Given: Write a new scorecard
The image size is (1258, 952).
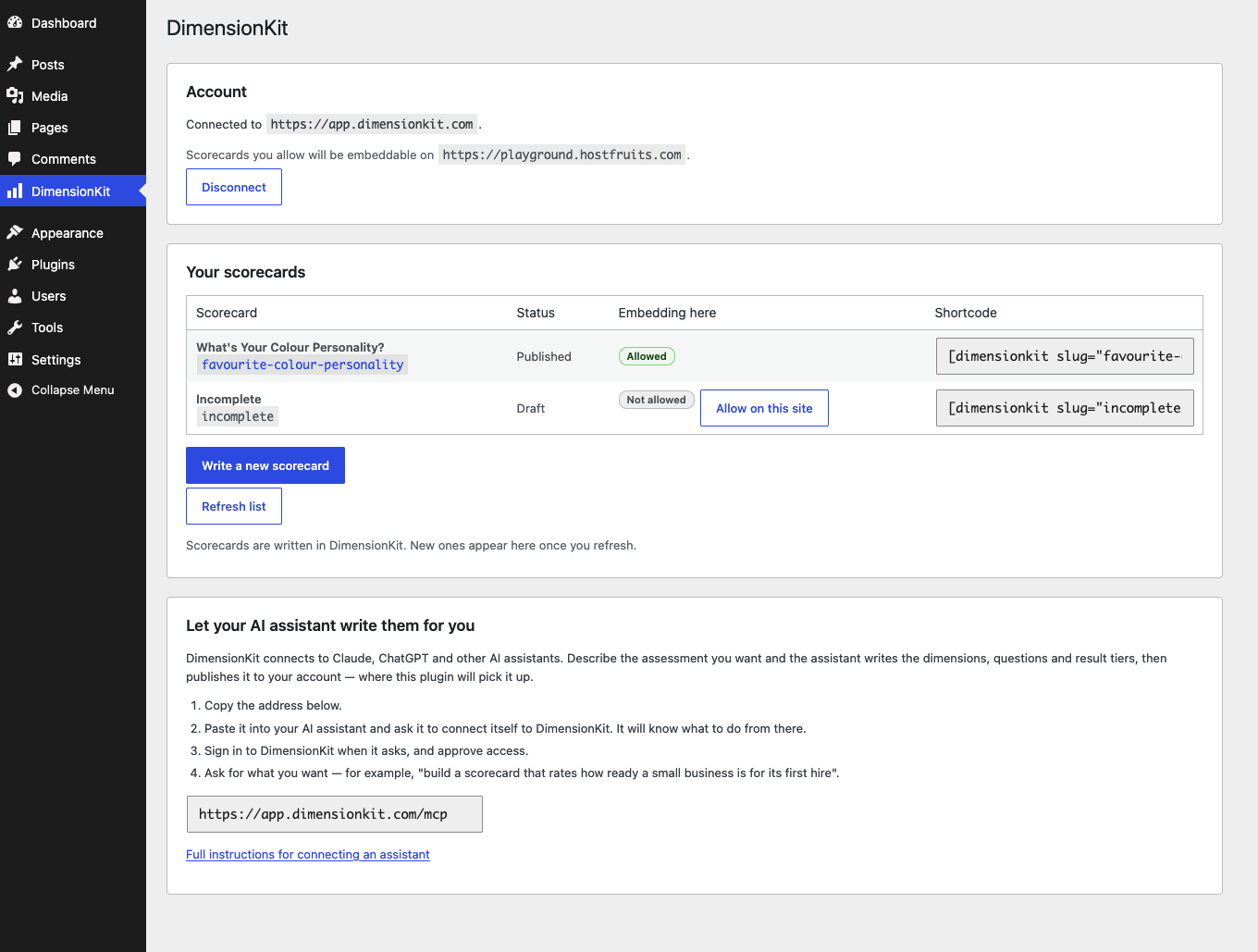Looking at the screenshot, I should coord(265,465).
